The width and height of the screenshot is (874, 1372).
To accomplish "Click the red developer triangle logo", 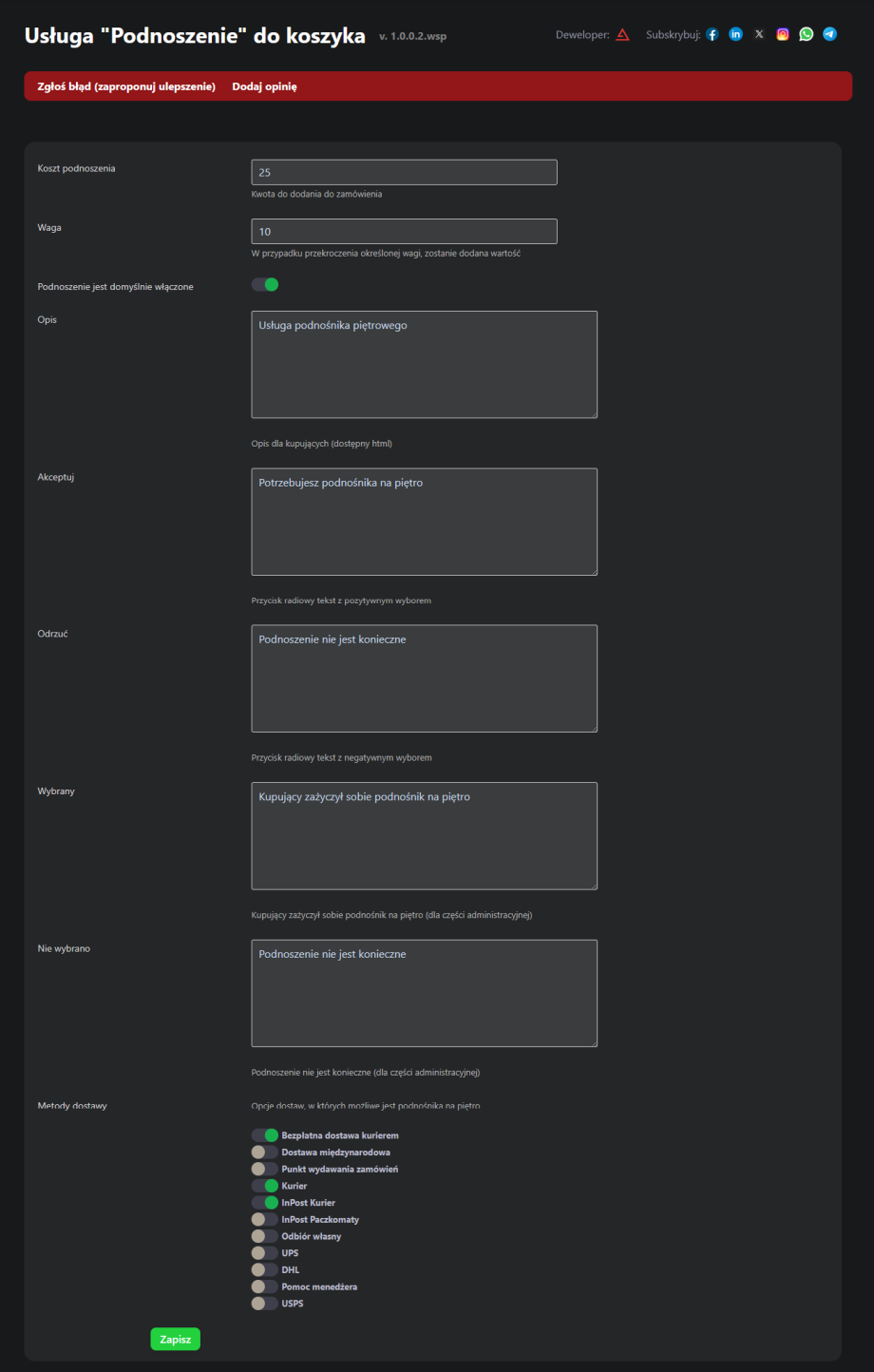I will [x=622, y=35].
